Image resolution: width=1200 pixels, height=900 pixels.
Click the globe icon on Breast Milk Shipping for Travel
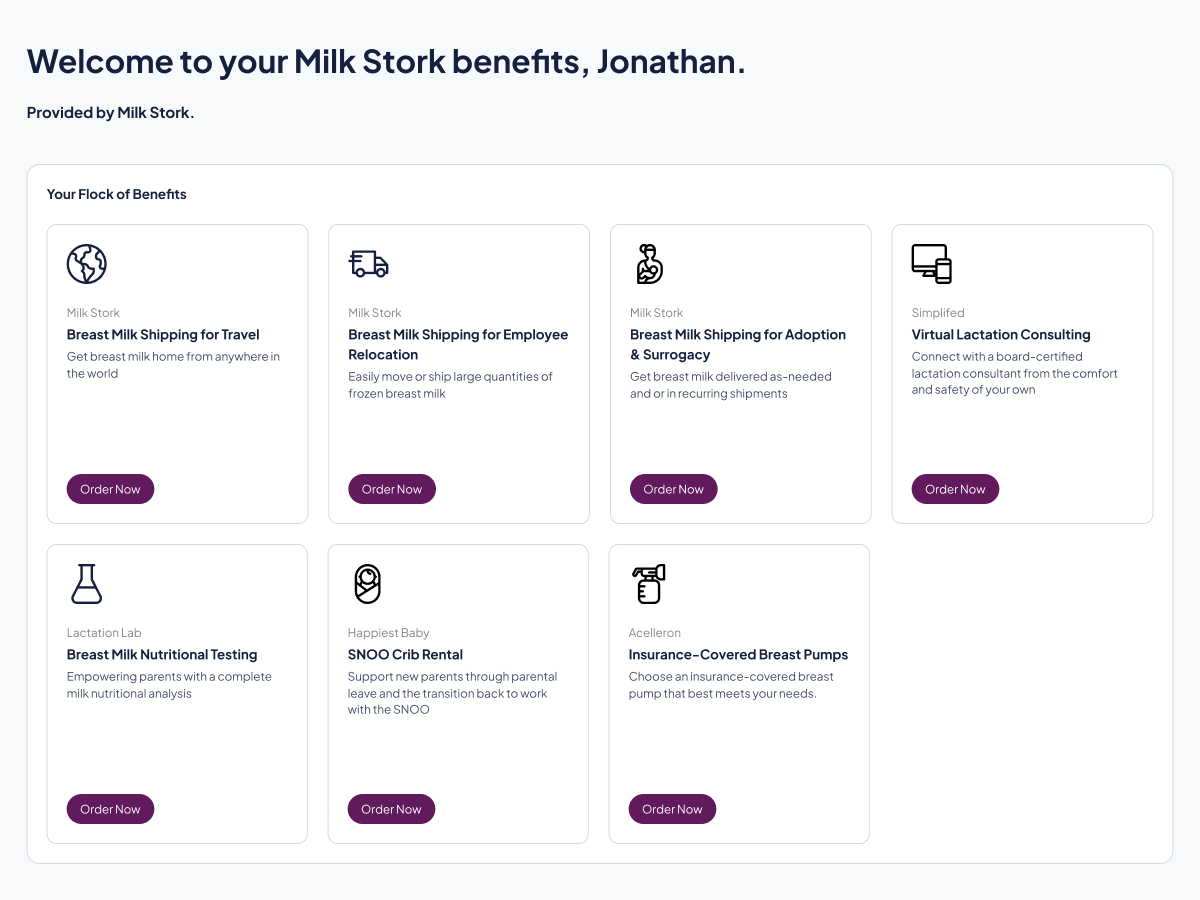tap(86, 263)
